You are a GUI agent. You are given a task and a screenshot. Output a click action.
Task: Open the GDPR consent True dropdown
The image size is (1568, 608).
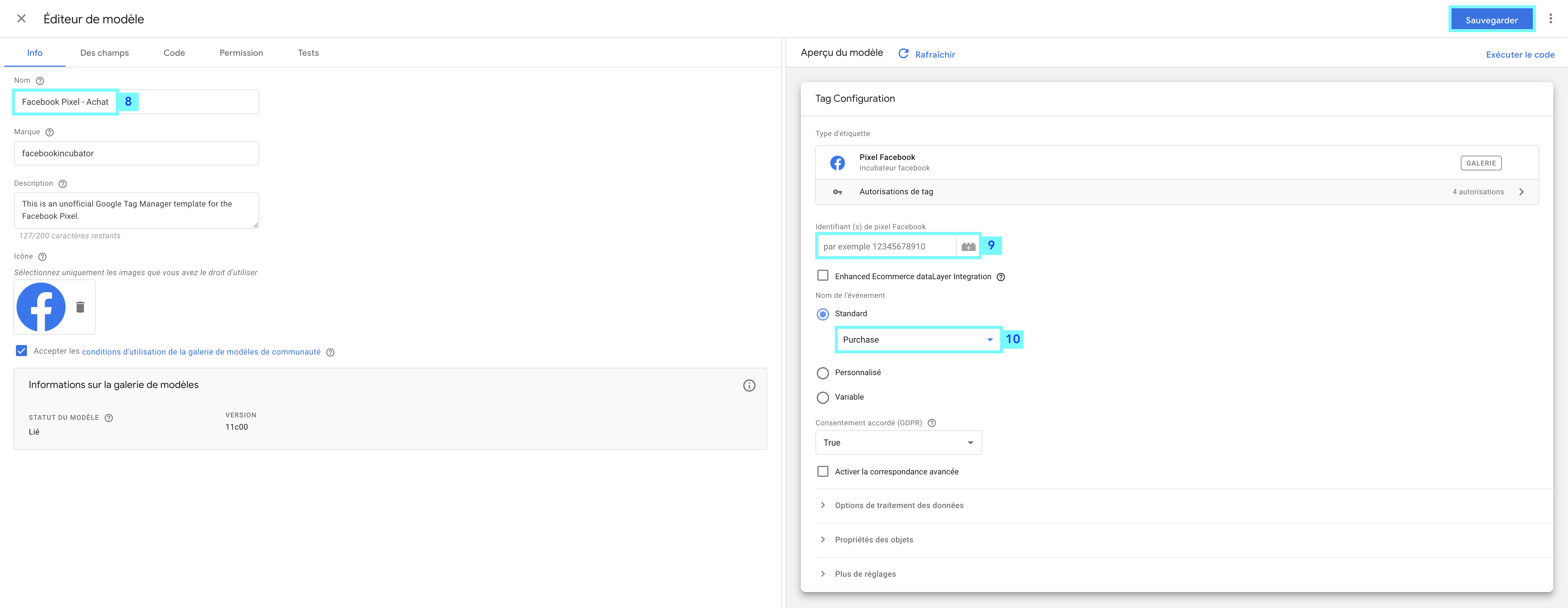(x=898, y=443)
